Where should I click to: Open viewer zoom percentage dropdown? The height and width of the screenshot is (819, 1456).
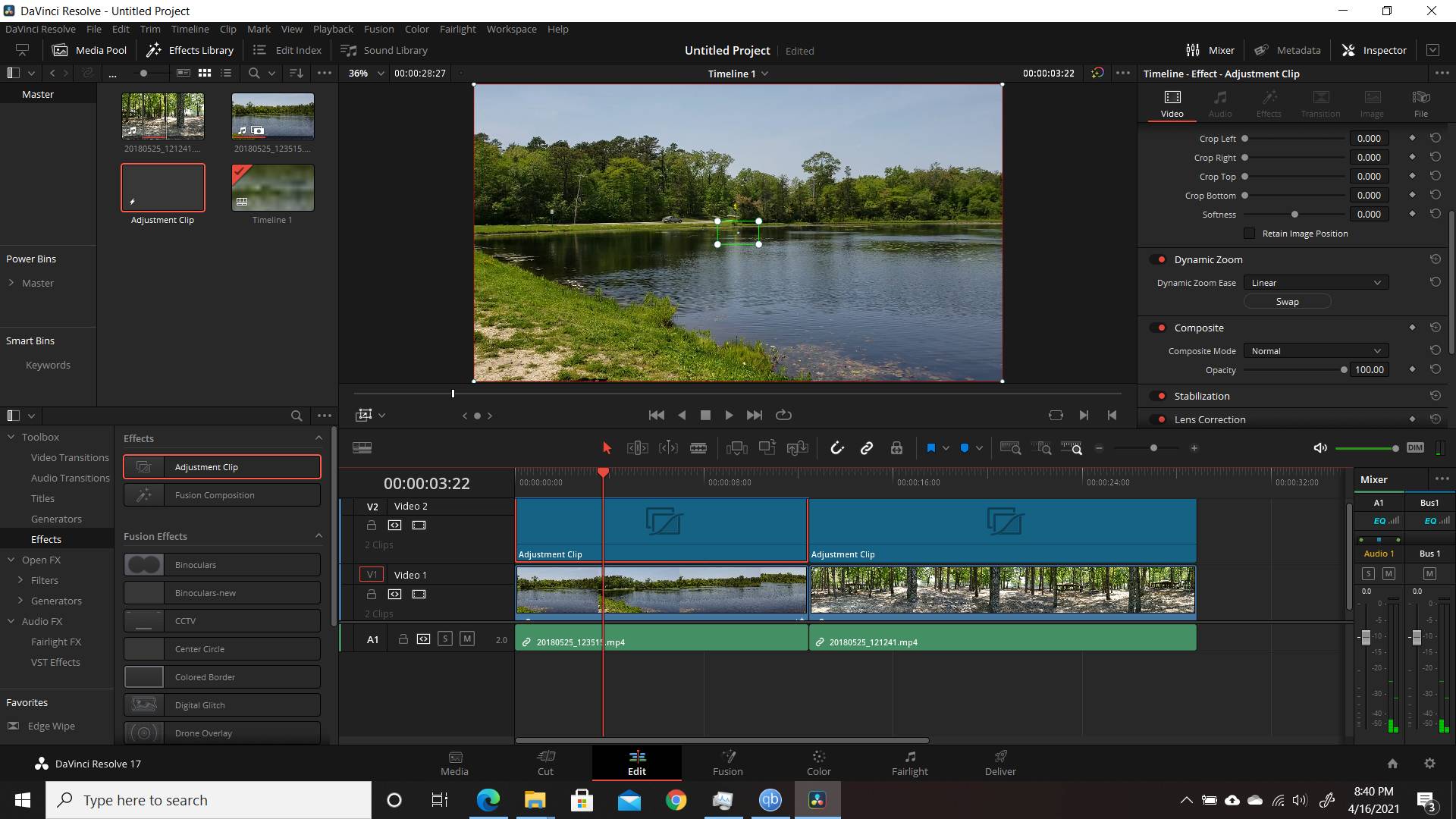(366, 73)
